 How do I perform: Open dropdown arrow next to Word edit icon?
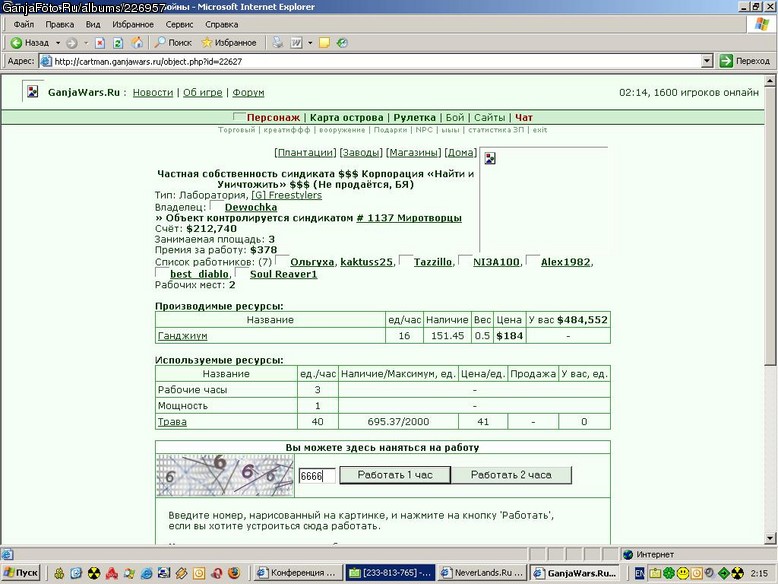tap(310, 43)
